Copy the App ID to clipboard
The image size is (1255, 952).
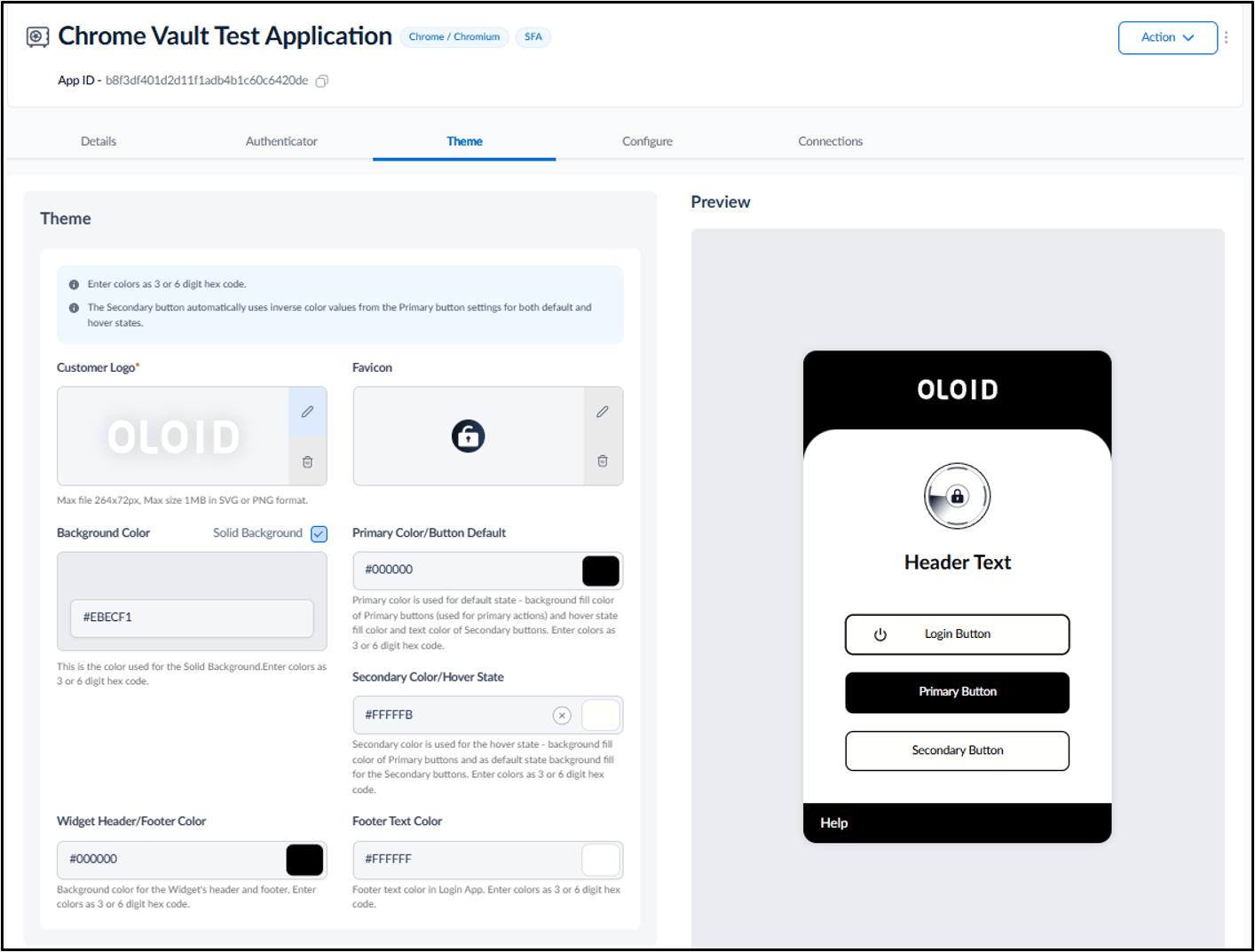pyautogui.click(x=322, y=81)
